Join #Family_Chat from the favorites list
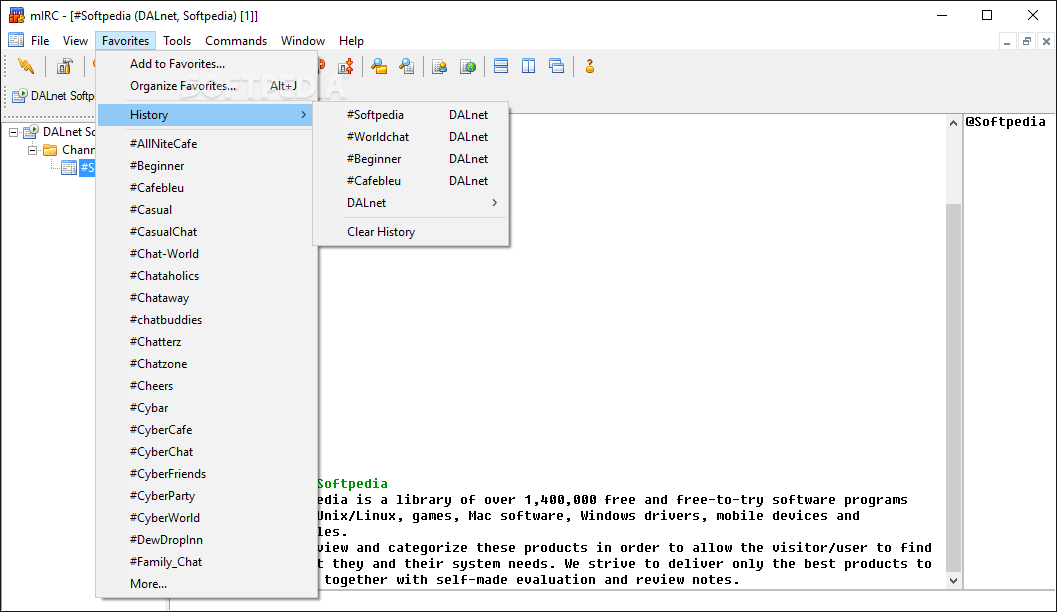This screenshot has height=612, width=1057. 207,562
